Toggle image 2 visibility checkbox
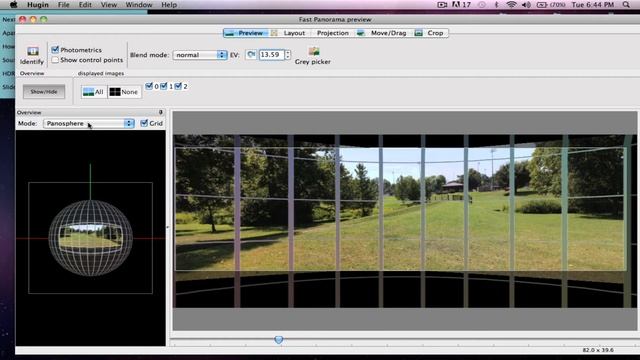Image resolution: width=640 pixels, height=360 pixels. coord(178,86)
